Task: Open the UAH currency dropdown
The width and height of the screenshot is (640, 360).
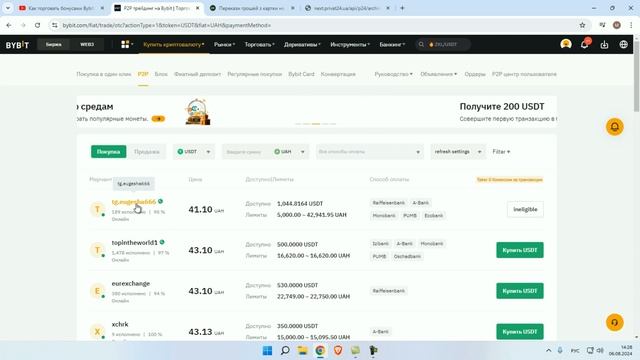Action: click(x=289, y=152)
